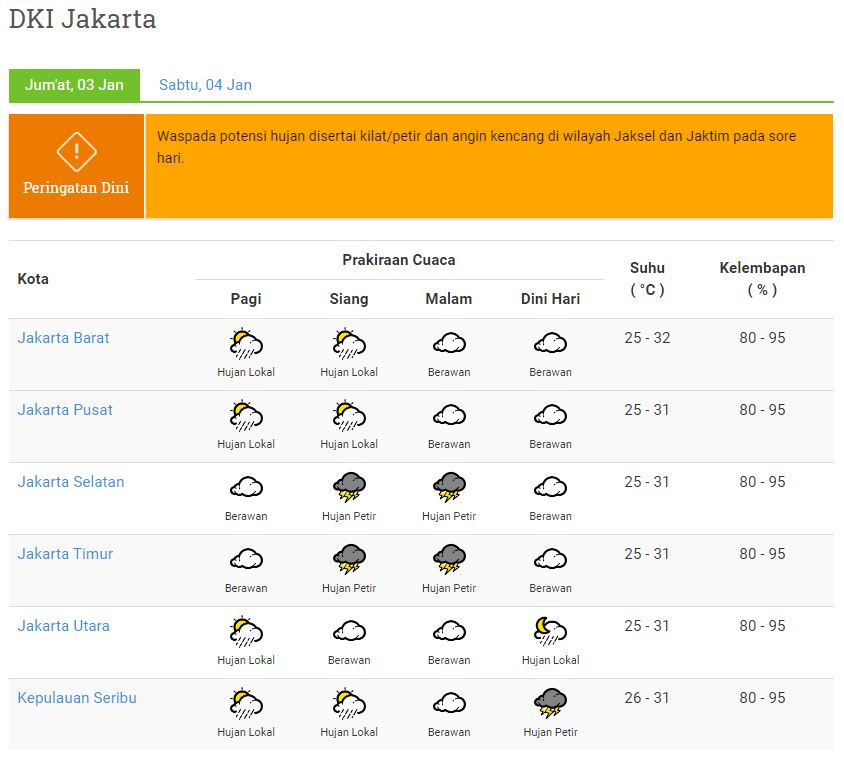The width and height of the screenshot is (844, 760).
Task: Click the DKI Jakarta page heading
Action: (82, 19)
